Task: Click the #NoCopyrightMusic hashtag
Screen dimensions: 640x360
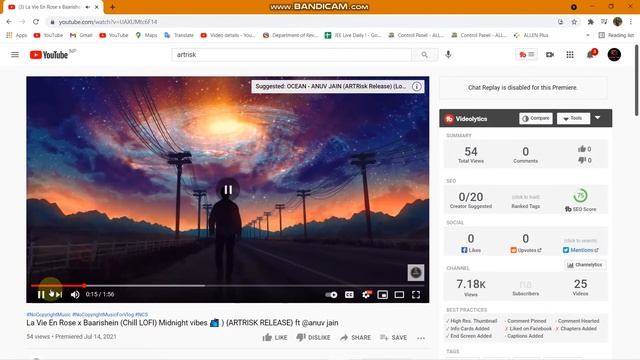Action: point(49,315)
